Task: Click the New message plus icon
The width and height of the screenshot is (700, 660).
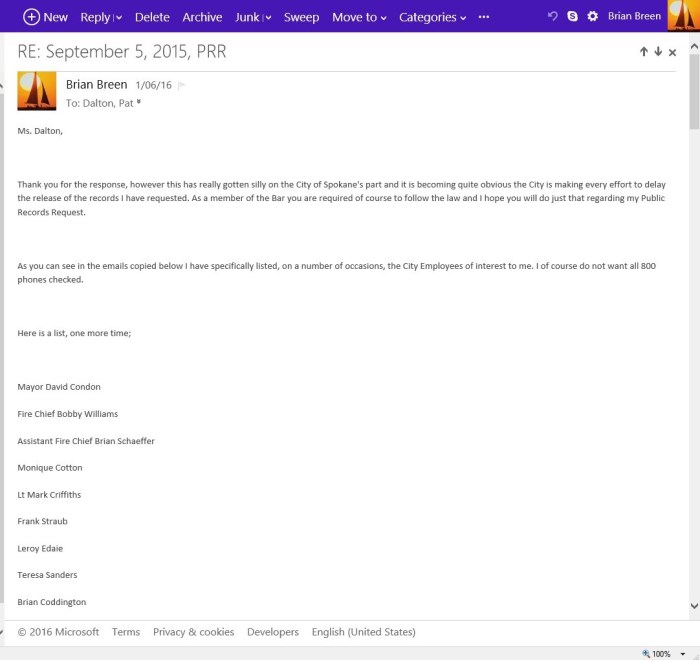Action: pyautogui.click(x=31, y=17)
